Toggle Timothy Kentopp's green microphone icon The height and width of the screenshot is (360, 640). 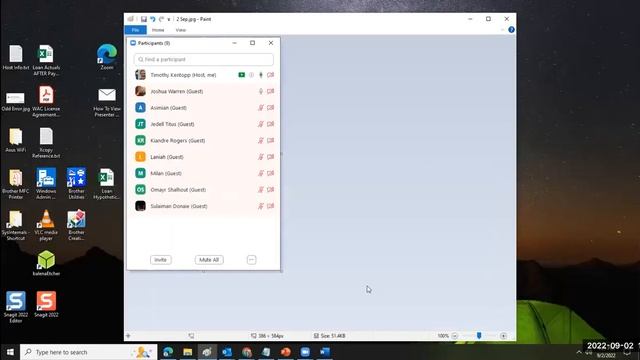click(x=261, y=75)
